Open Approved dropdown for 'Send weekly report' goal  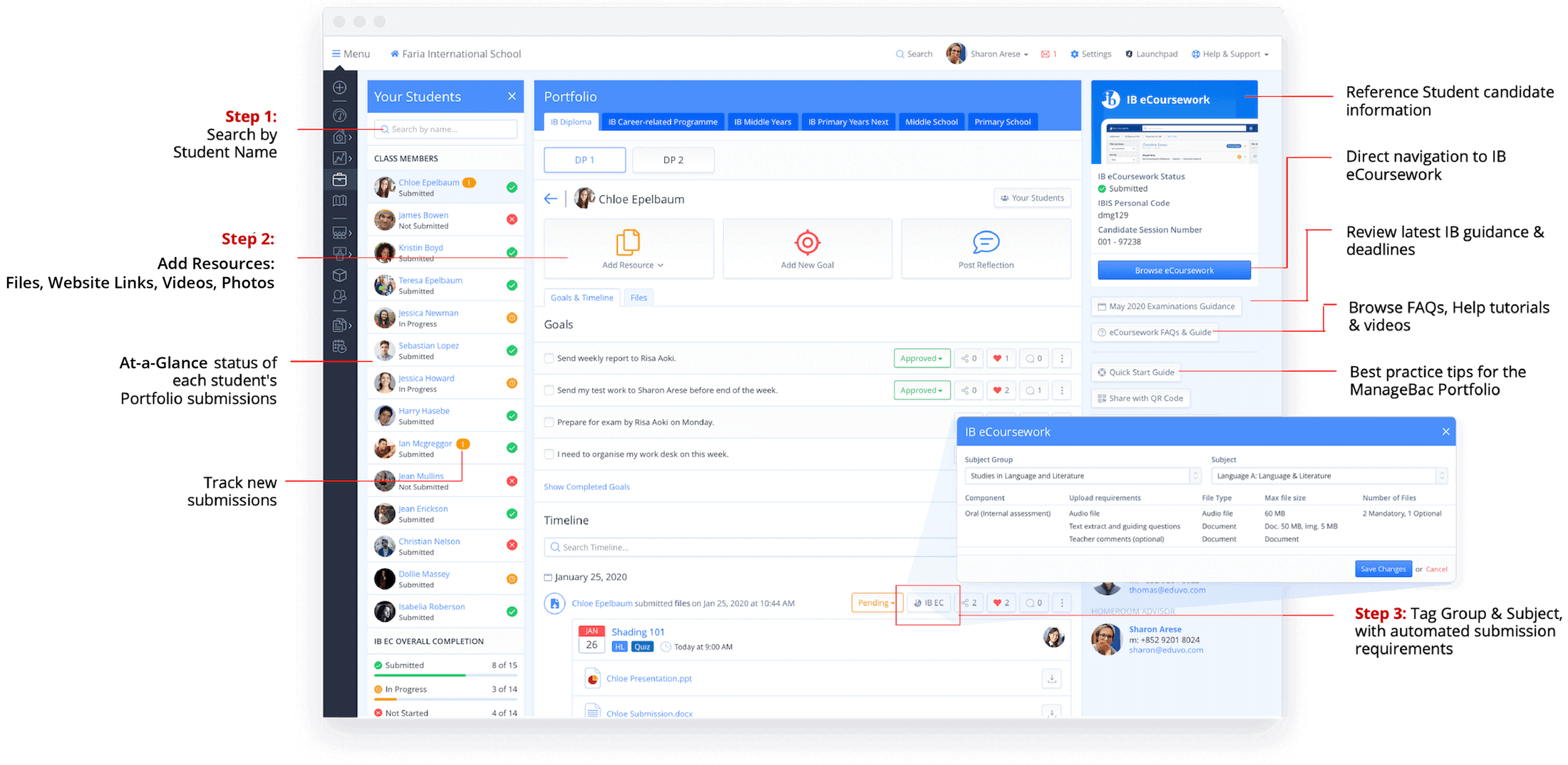point(922,358)
